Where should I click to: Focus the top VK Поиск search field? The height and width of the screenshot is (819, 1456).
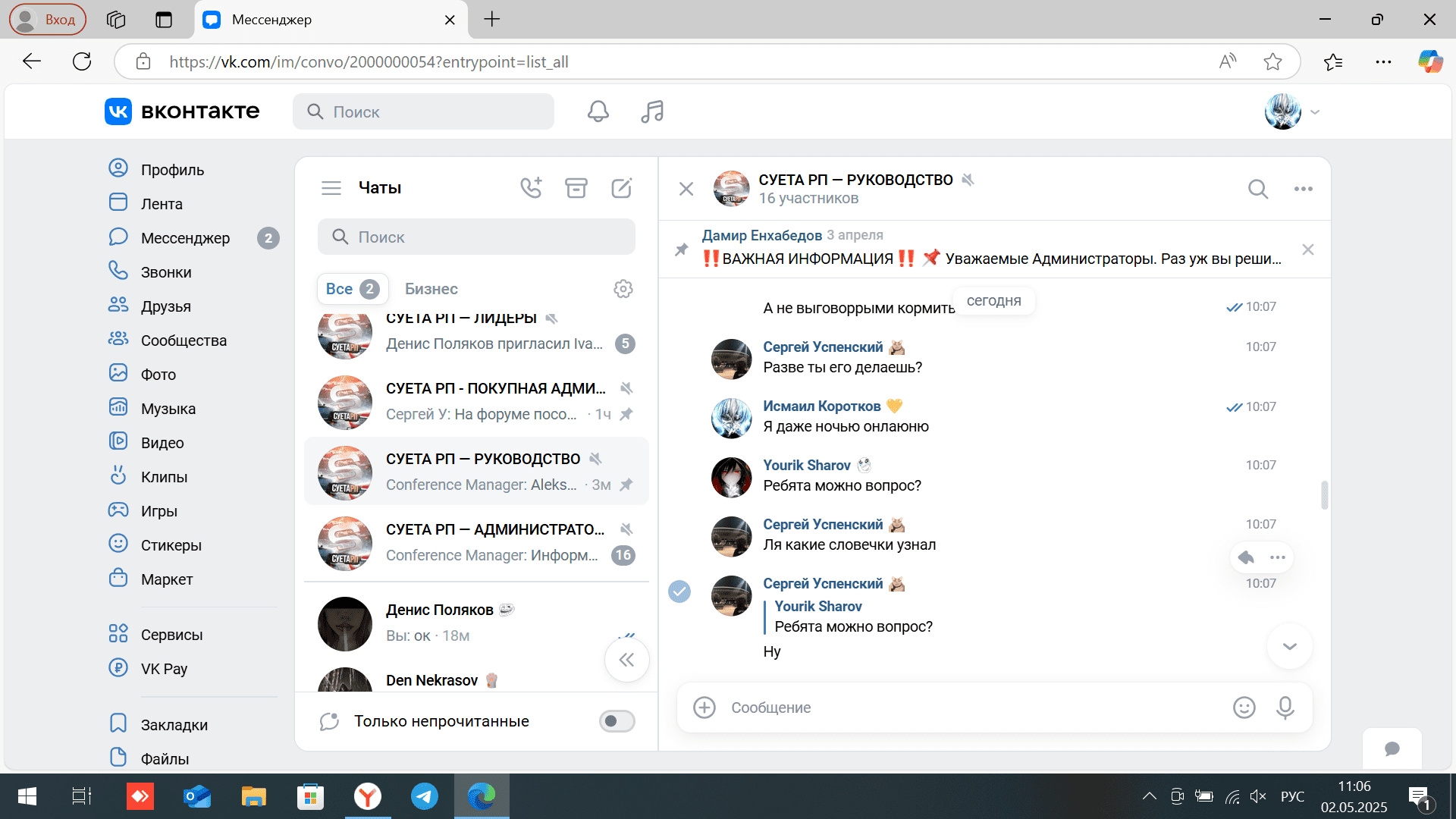(423, 111)
